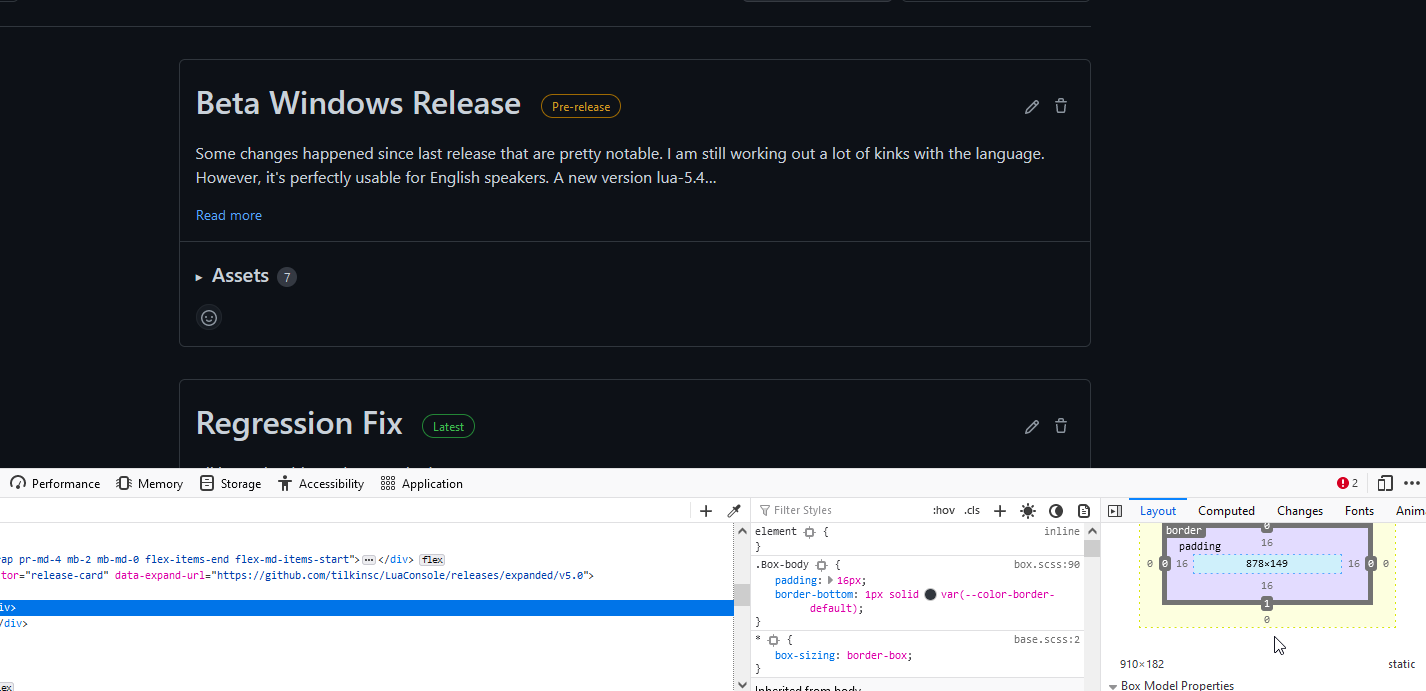Toggle Responsive Design Mode icon

1385,483
